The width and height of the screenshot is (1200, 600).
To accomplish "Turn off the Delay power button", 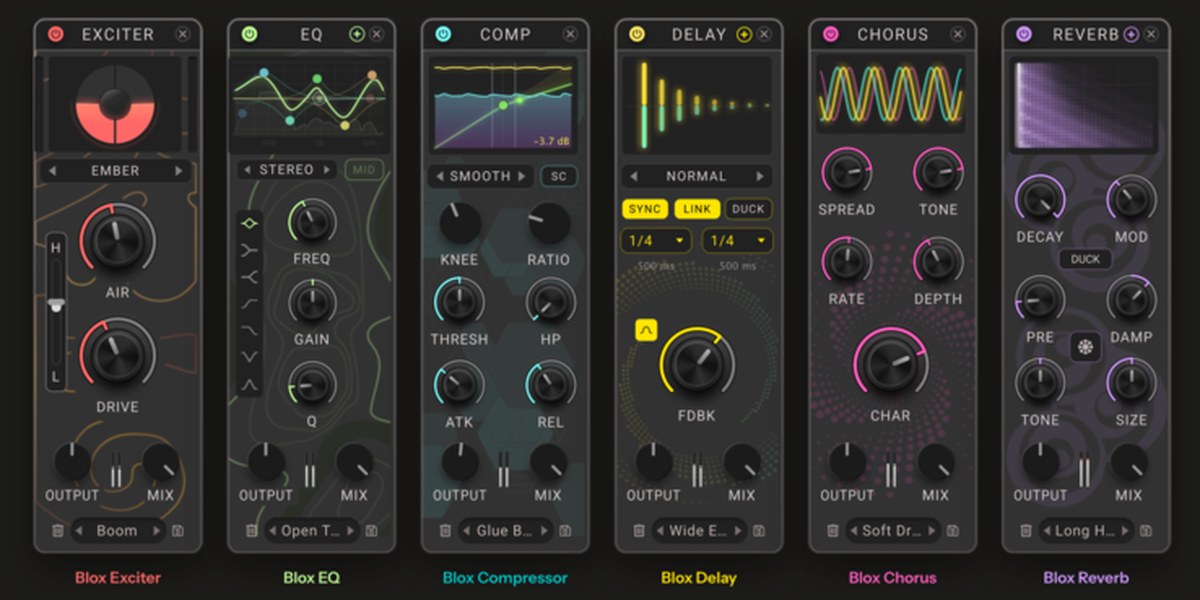I will click(x=636, y=34).
